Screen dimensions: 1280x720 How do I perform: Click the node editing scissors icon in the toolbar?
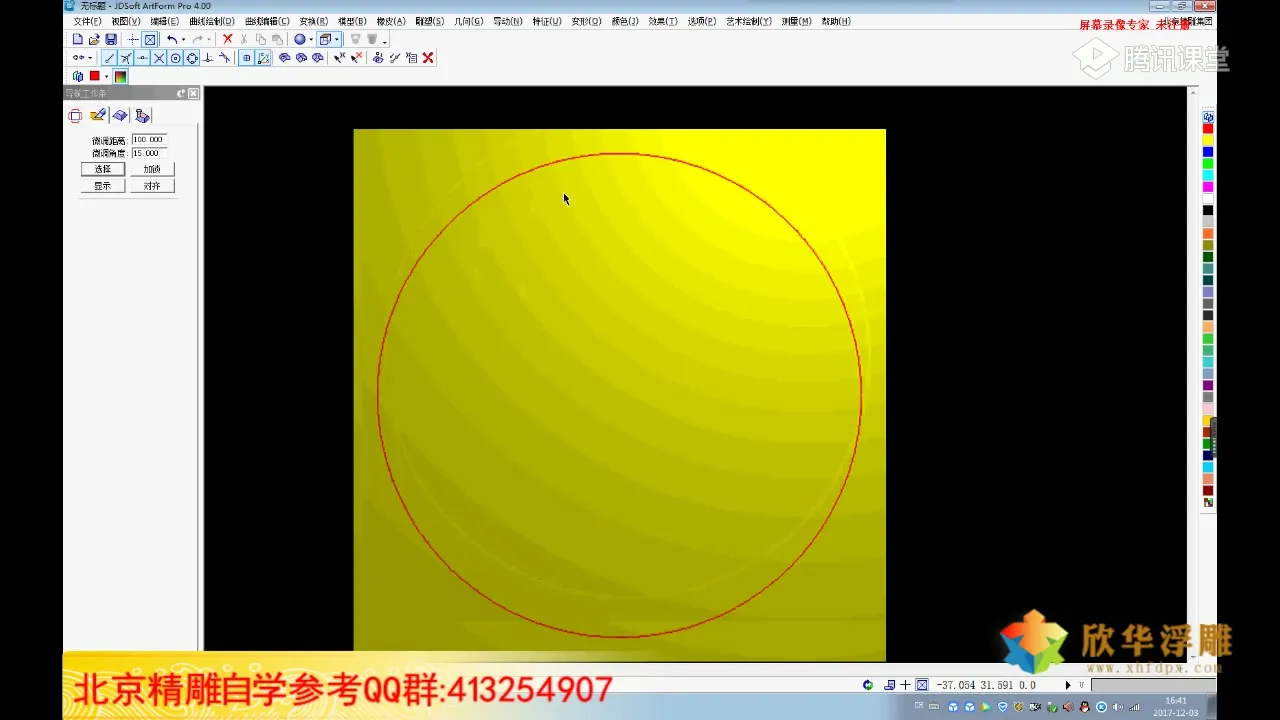pyautogui.click(x=125, y=57)
